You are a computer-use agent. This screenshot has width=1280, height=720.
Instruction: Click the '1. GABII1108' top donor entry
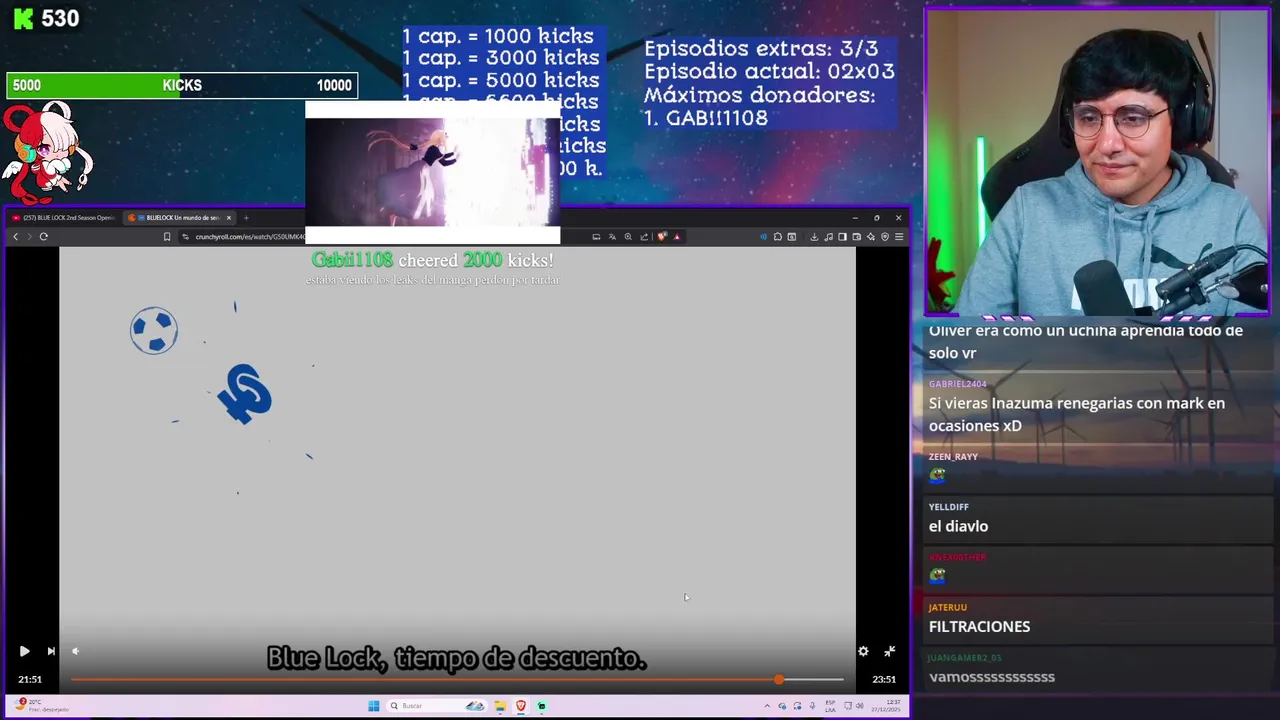706,118
